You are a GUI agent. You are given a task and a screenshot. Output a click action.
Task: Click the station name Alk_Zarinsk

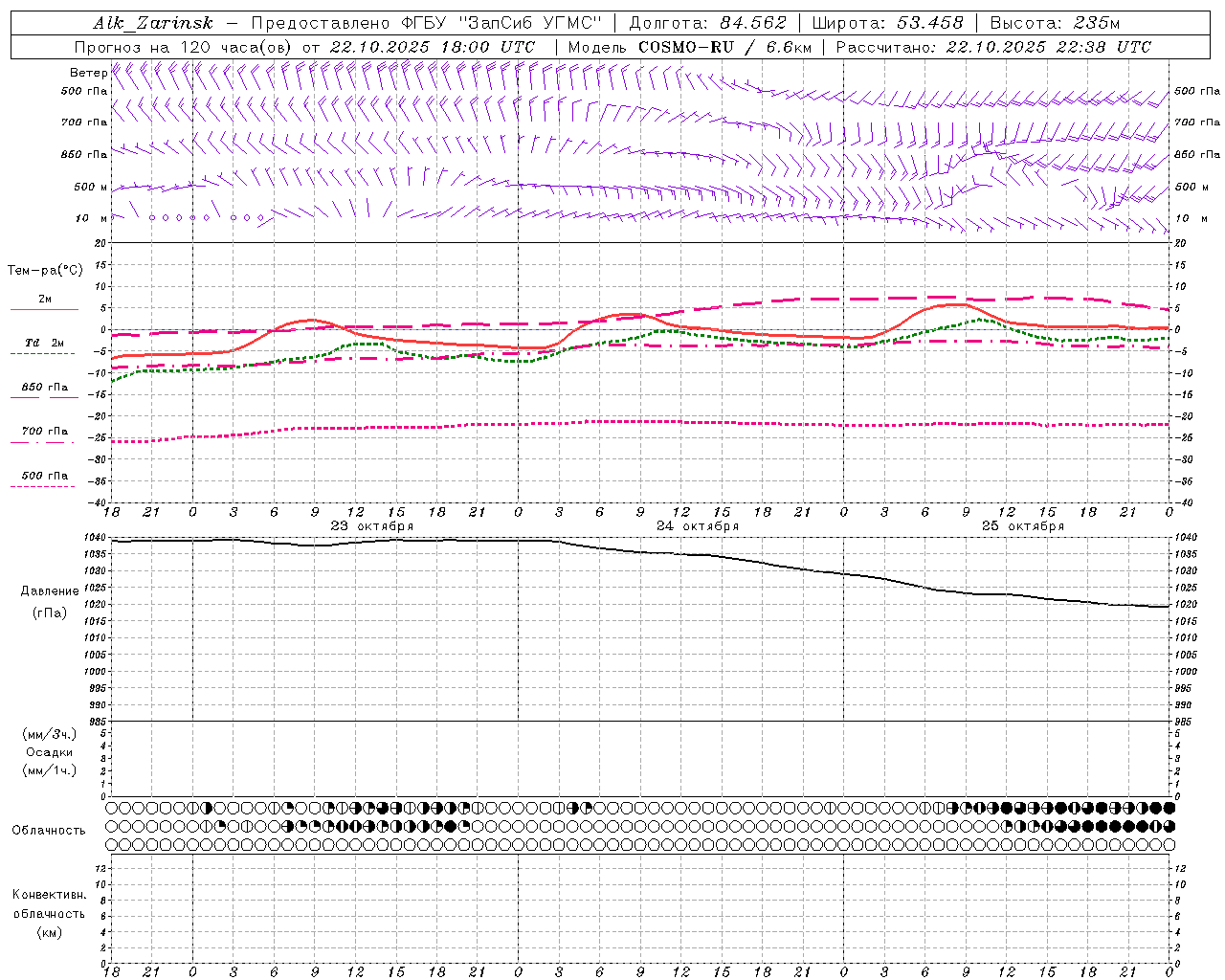click(153, 23)
